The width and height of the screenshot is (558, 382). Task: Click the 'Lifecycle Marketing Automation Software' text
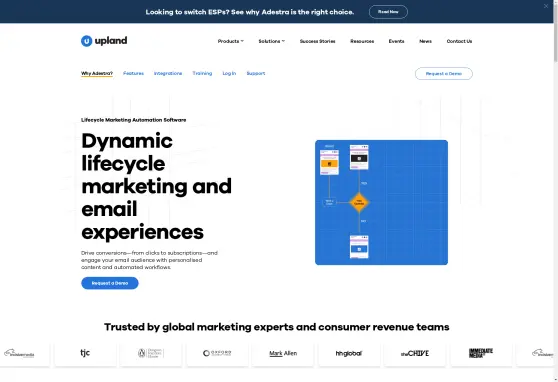(x=133, y=120)
